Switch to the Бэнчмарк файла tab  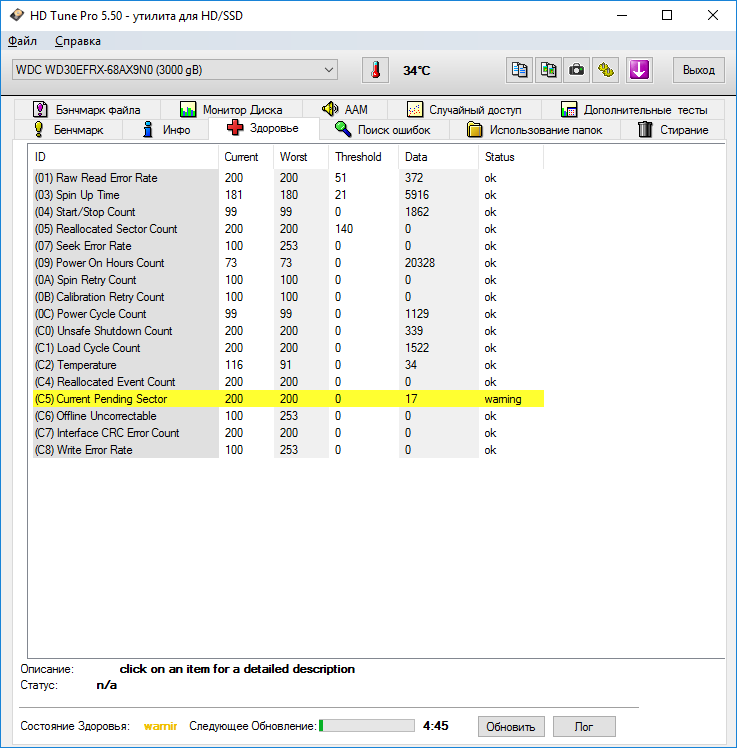(x=86, y=110)
